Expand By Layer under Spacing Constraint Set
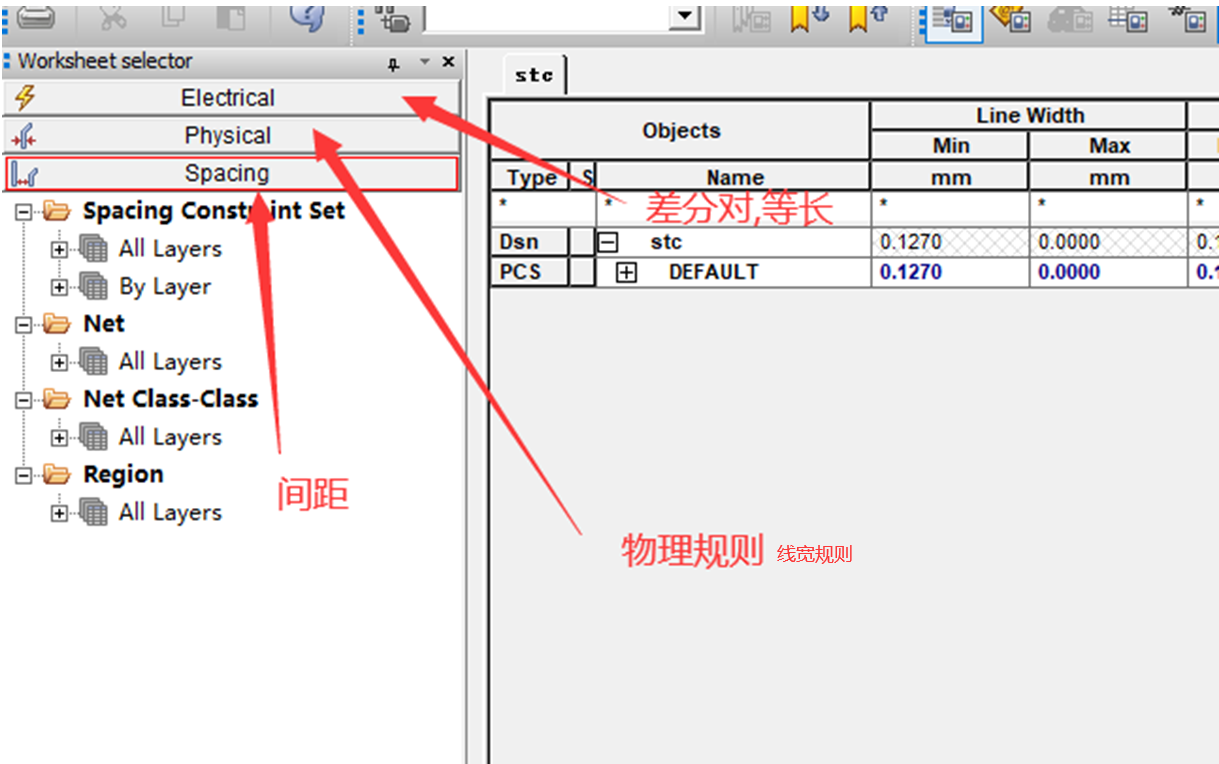 (60, 287)
